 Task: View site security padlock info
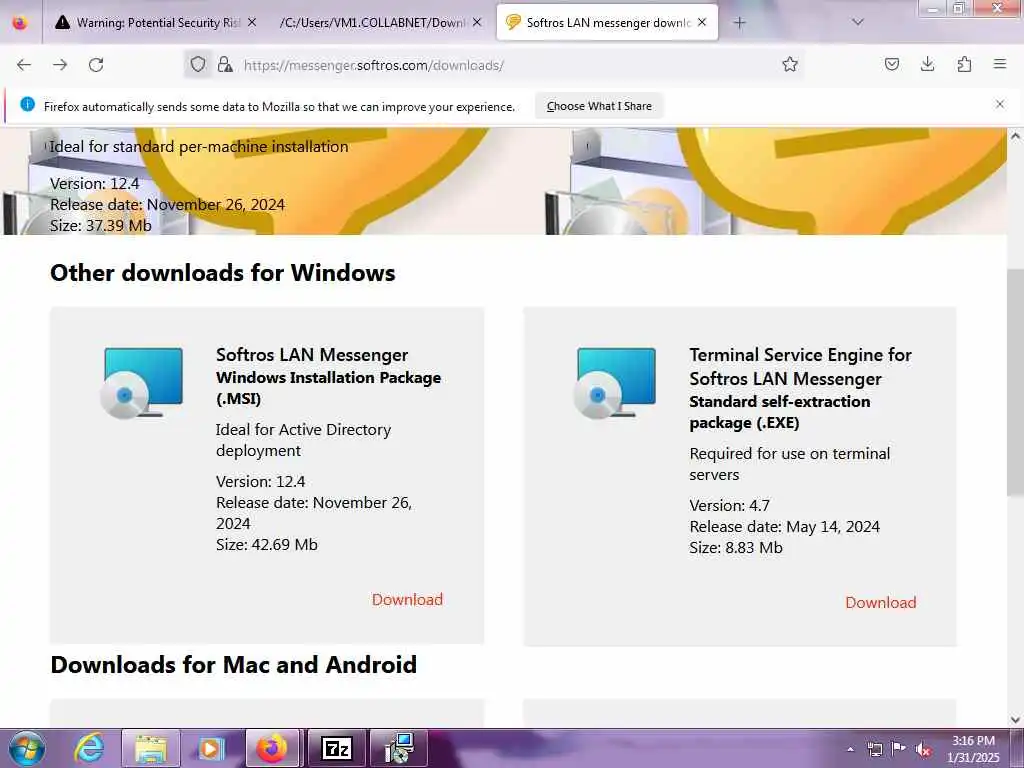tap(225, 65)
